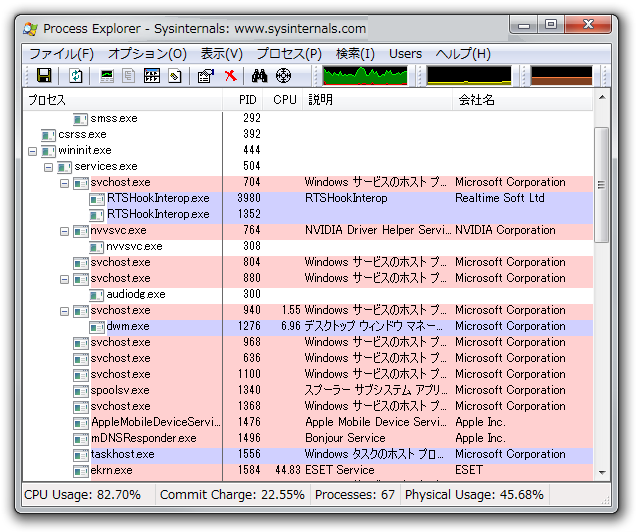This screenshot has width=637, height=532.
Task: Click the red X Kill Process icon
Action: coord(230,75)
